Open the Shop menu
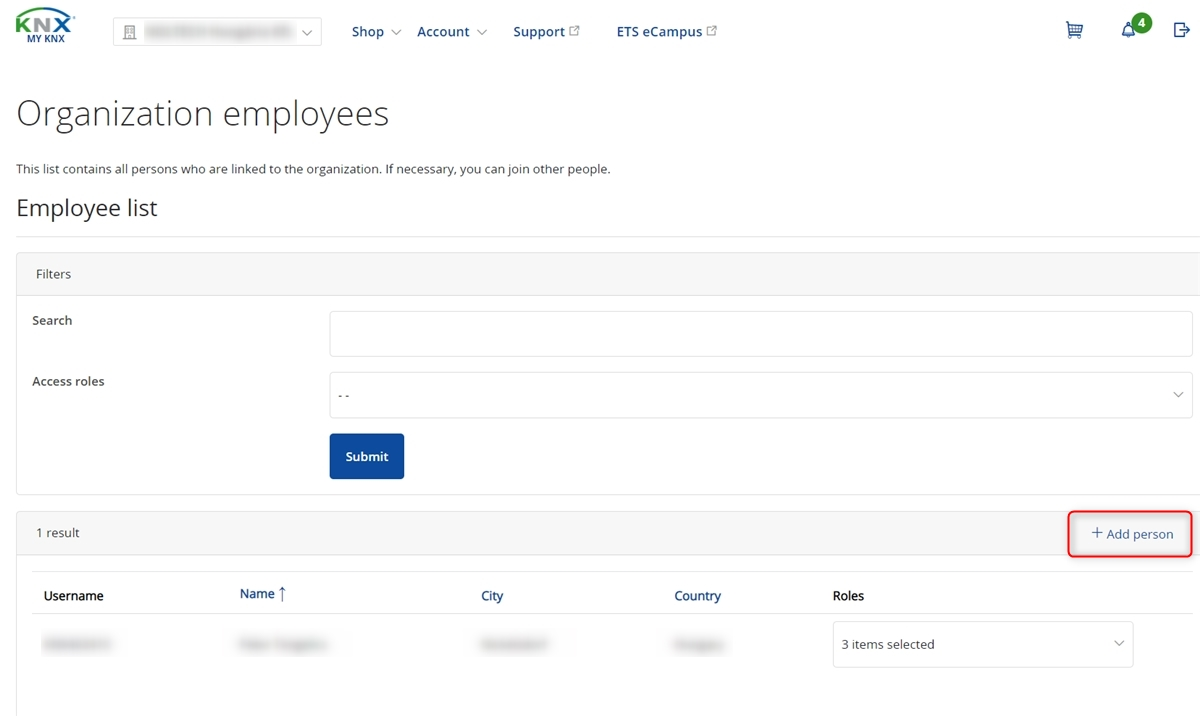Viewport: 1200px width, 716px height. 375,32
